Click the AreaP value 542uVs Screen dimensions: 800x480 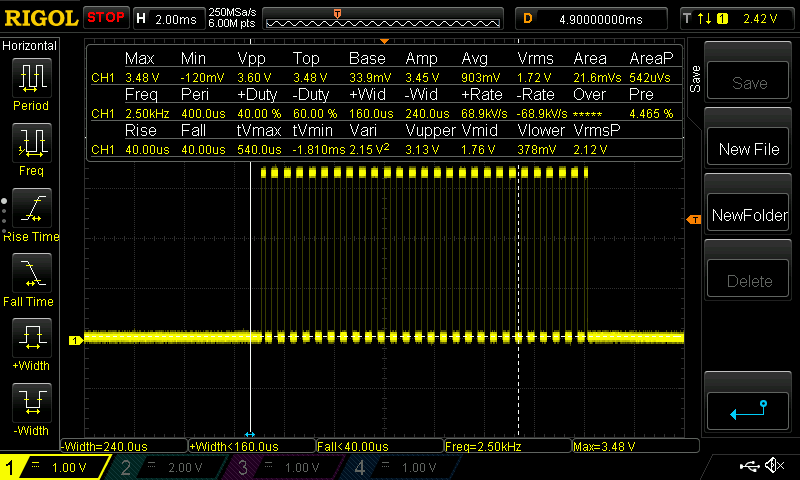[649, 78]
